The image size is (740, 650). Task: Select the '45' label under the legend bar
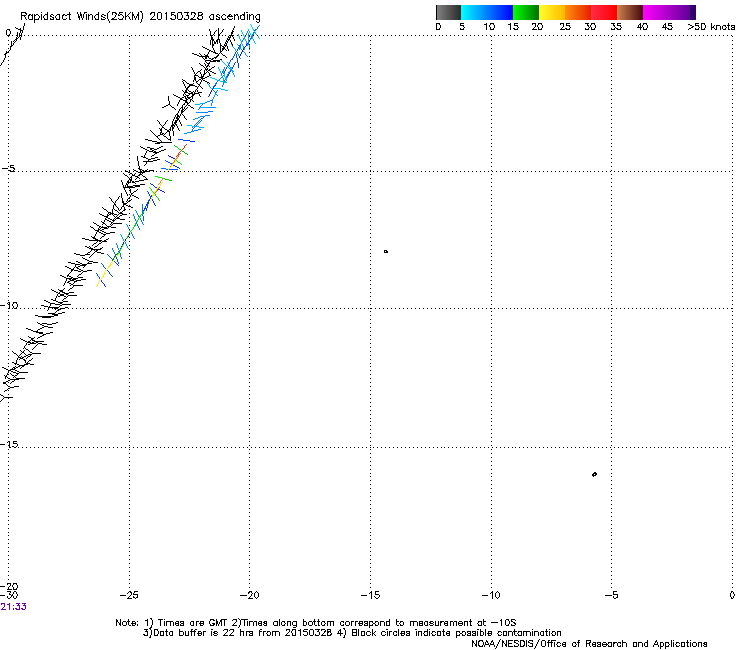point(667,27)
